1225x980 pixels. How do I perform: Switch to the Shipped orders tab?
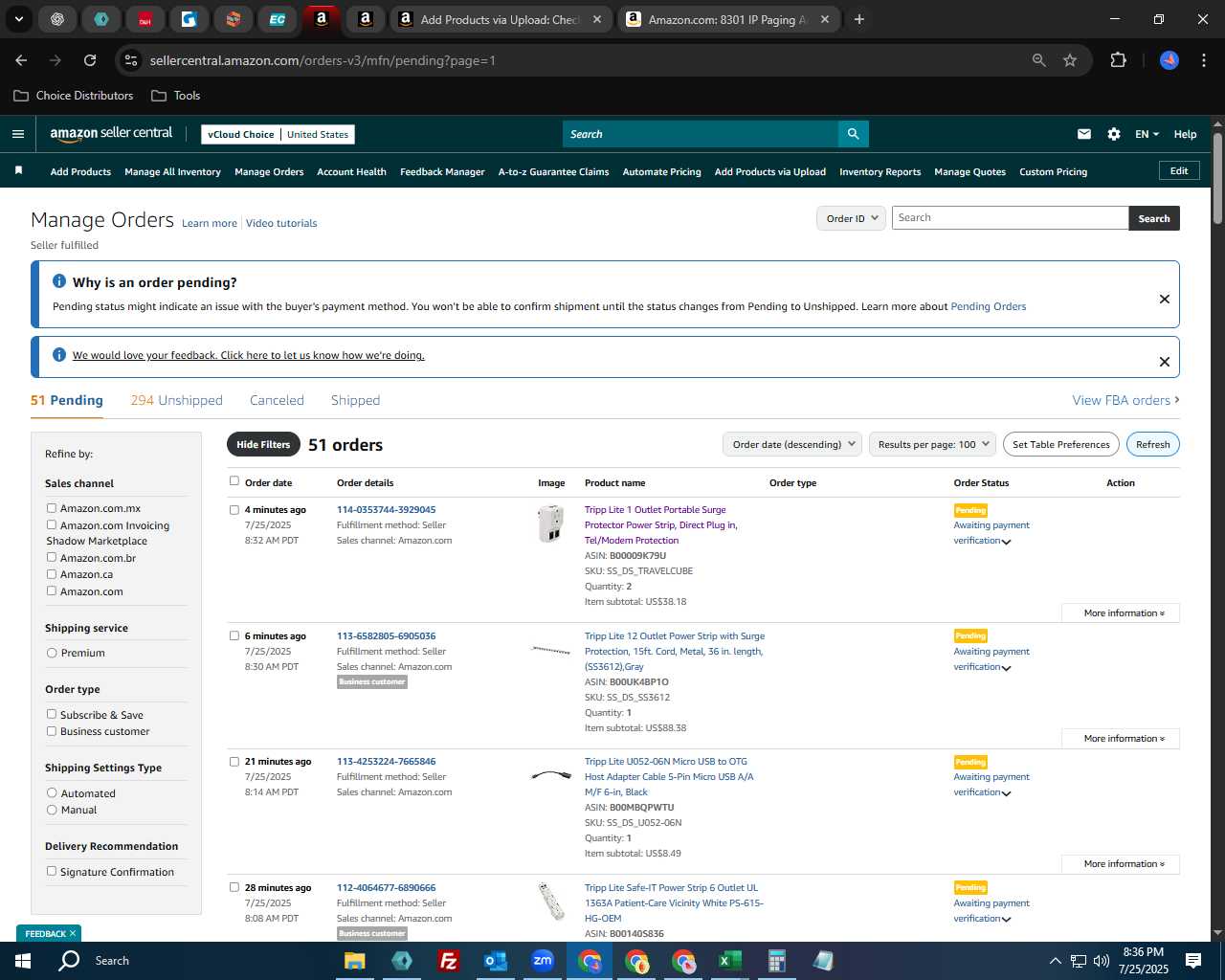pyautogui.click(x=355, y=400)
